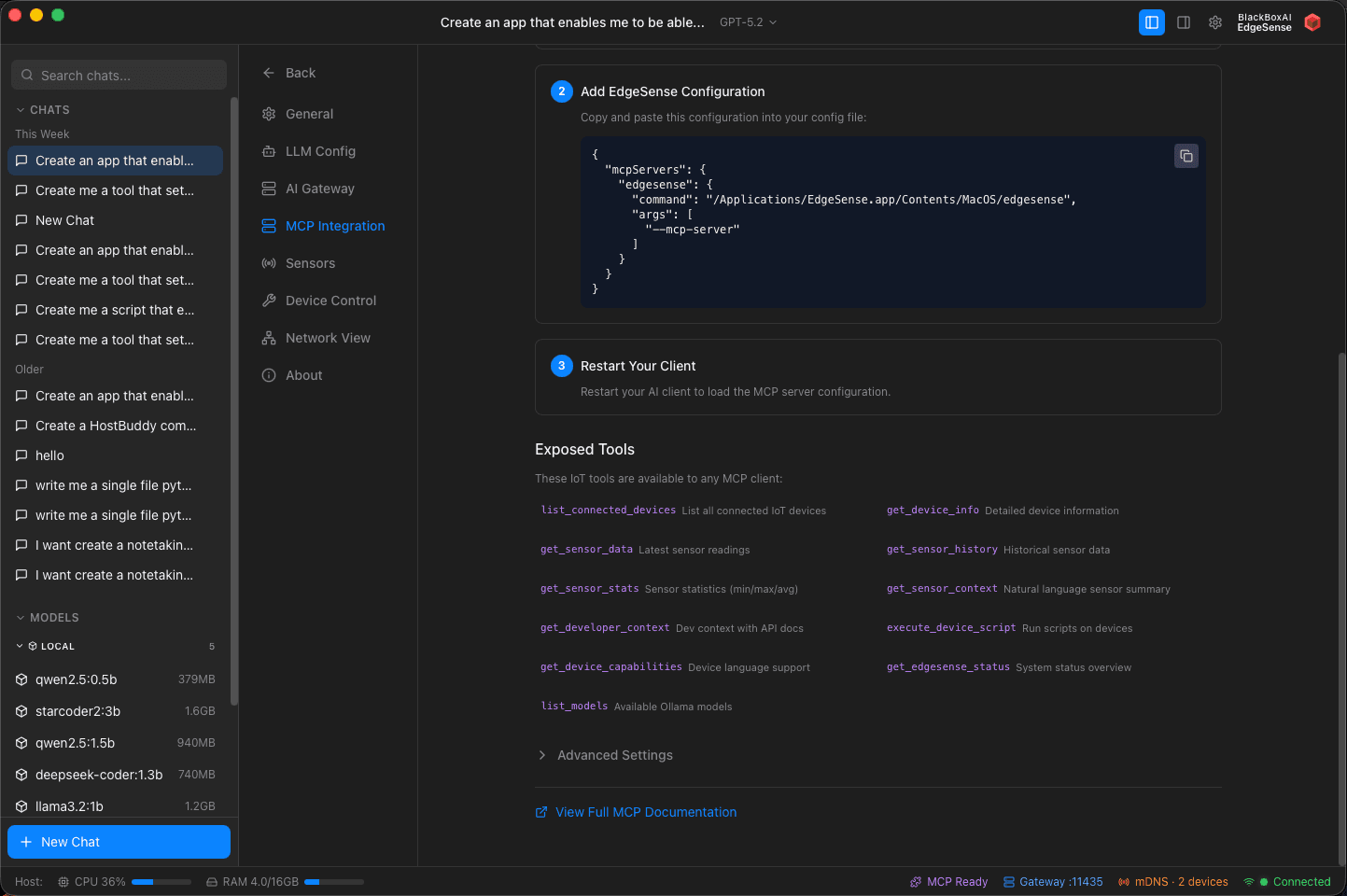The width and height of the screenshot is (1347, 896).
Task: Go Back from the settings view
Action: coord(288,72)
